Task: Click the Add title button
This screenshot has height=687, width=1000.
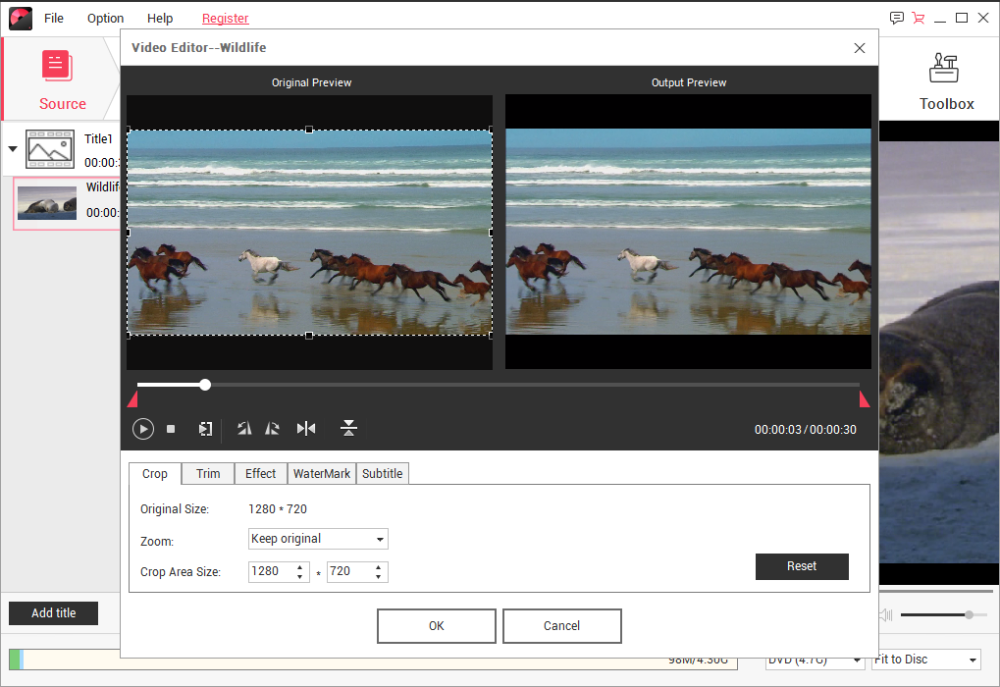Action: (54, 613)
